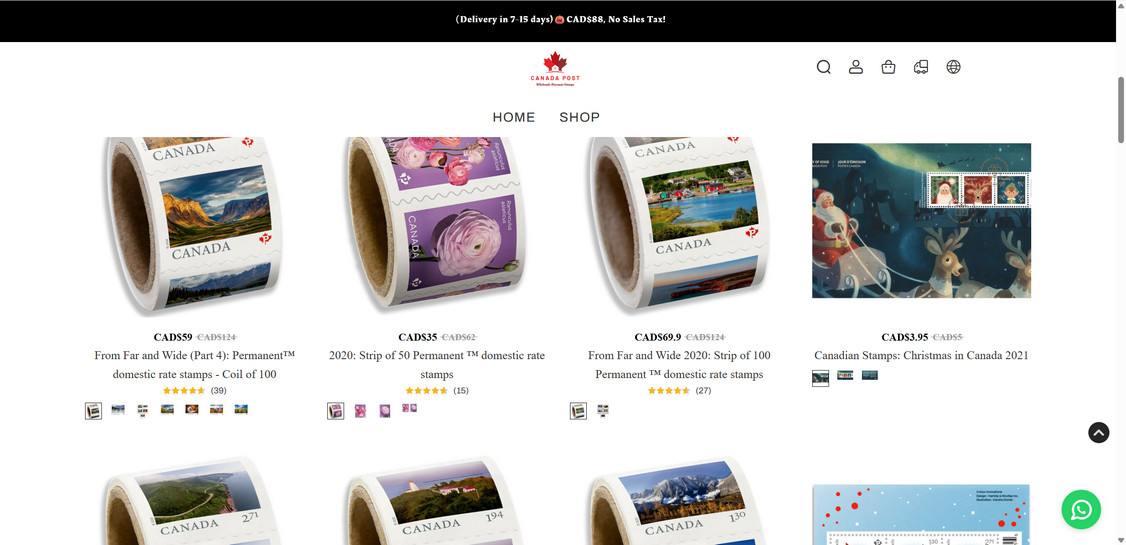Open the globe language selector icon
The width and height of the screenshot is (1126, 545).
pos(953,67)
